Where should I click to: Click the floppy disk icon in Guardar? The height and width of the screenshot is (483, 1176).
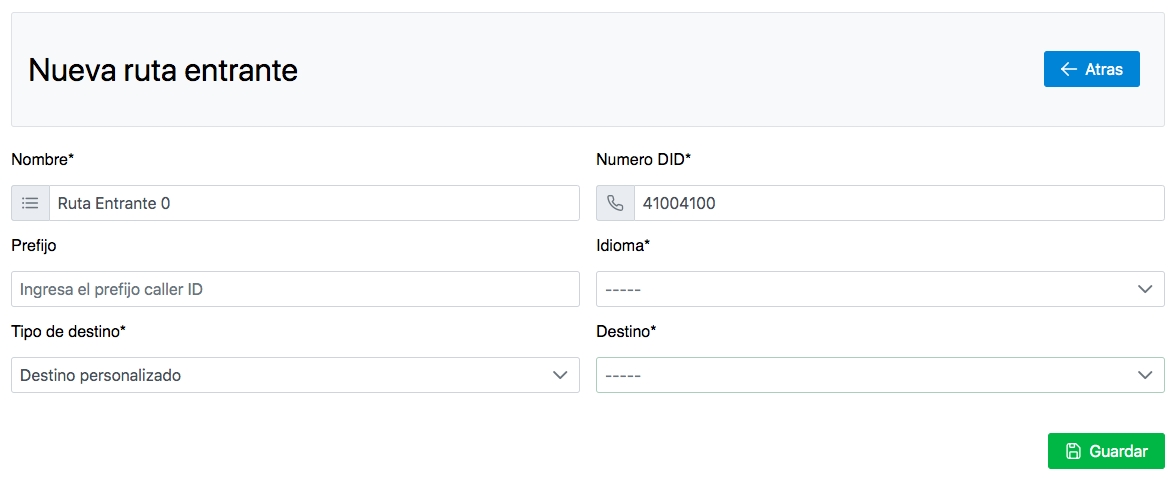click(1073, 451)
